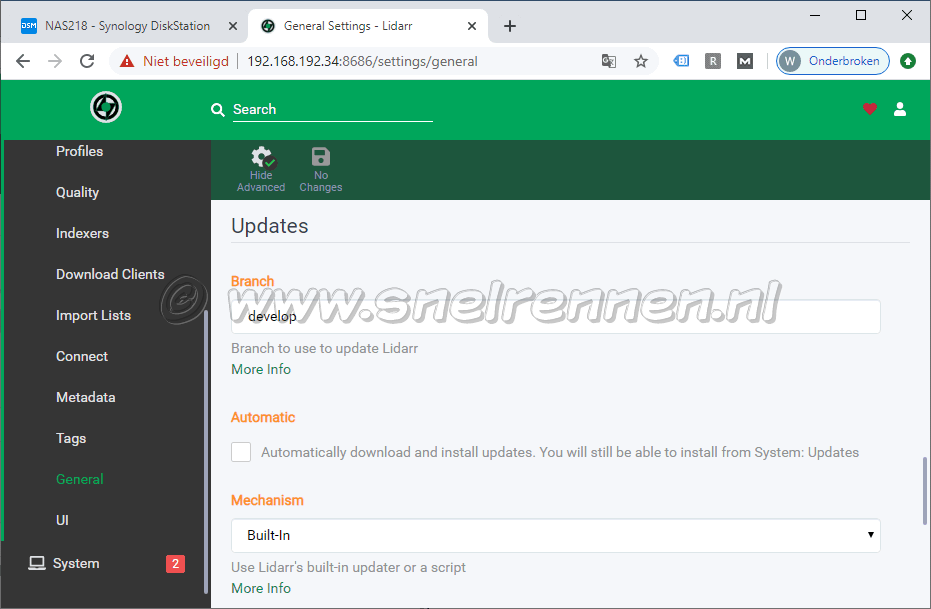Click "Use Lidarr's built-in updater" text
This screenshot has height=609, width=931.
point(348,567)
